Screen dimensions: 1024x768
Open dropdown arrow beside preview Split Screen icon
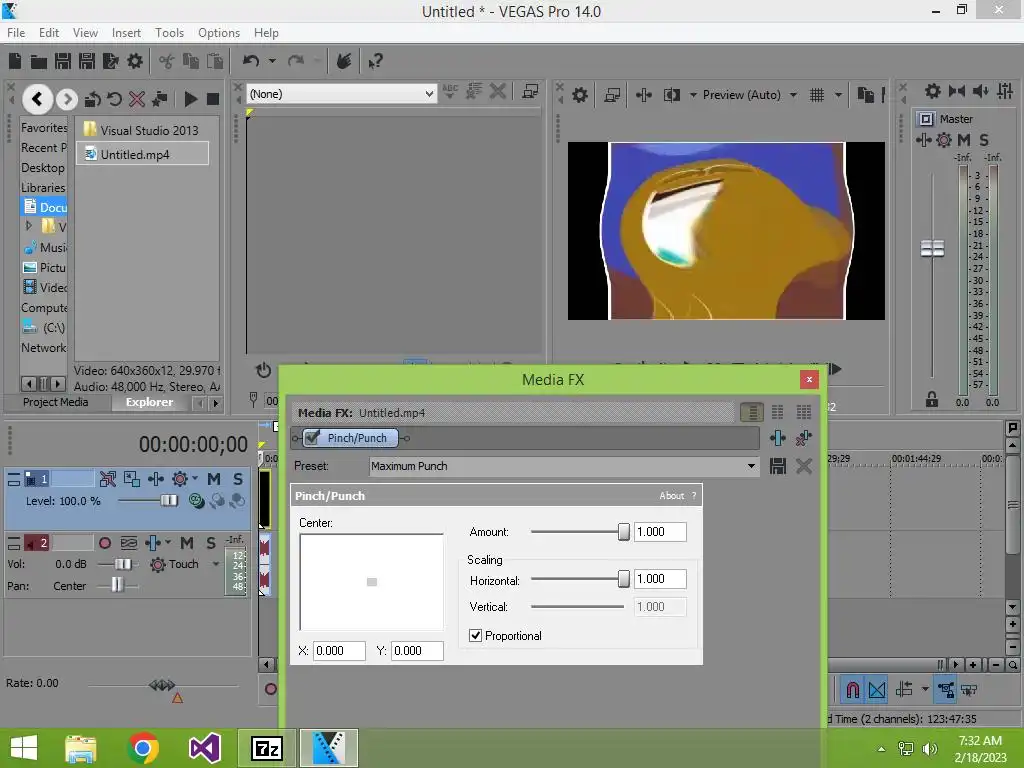coord(693,95)
